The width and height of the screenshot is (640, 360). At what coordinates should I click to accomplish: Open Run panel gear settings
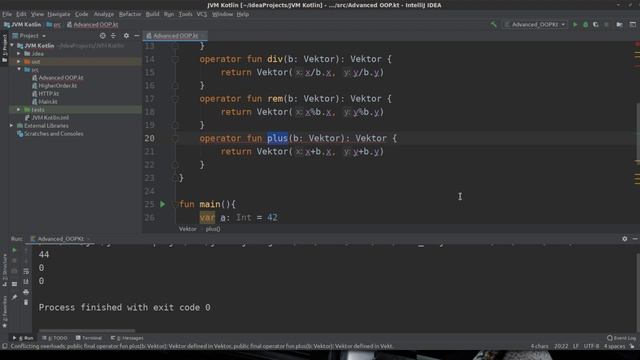point(624,239)
